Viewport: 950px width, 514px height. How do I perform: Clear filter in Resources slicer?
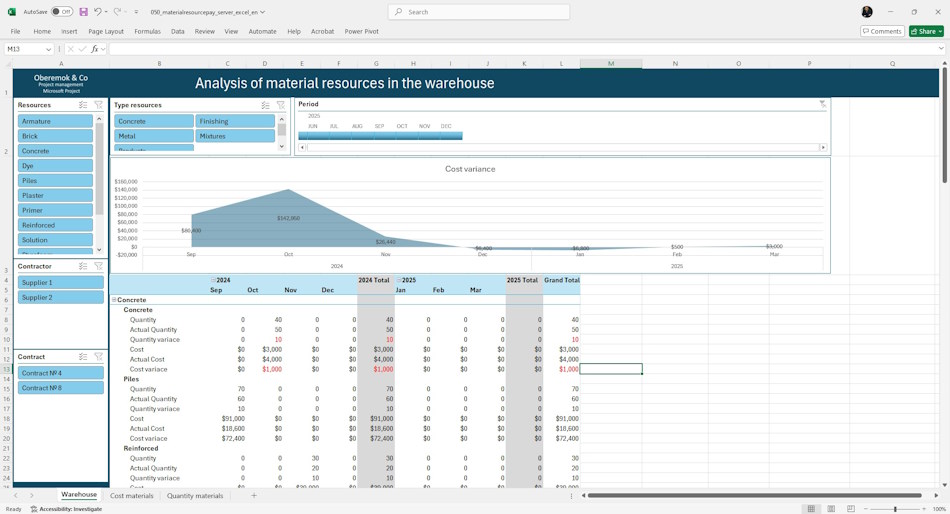[x=99, y=105]
